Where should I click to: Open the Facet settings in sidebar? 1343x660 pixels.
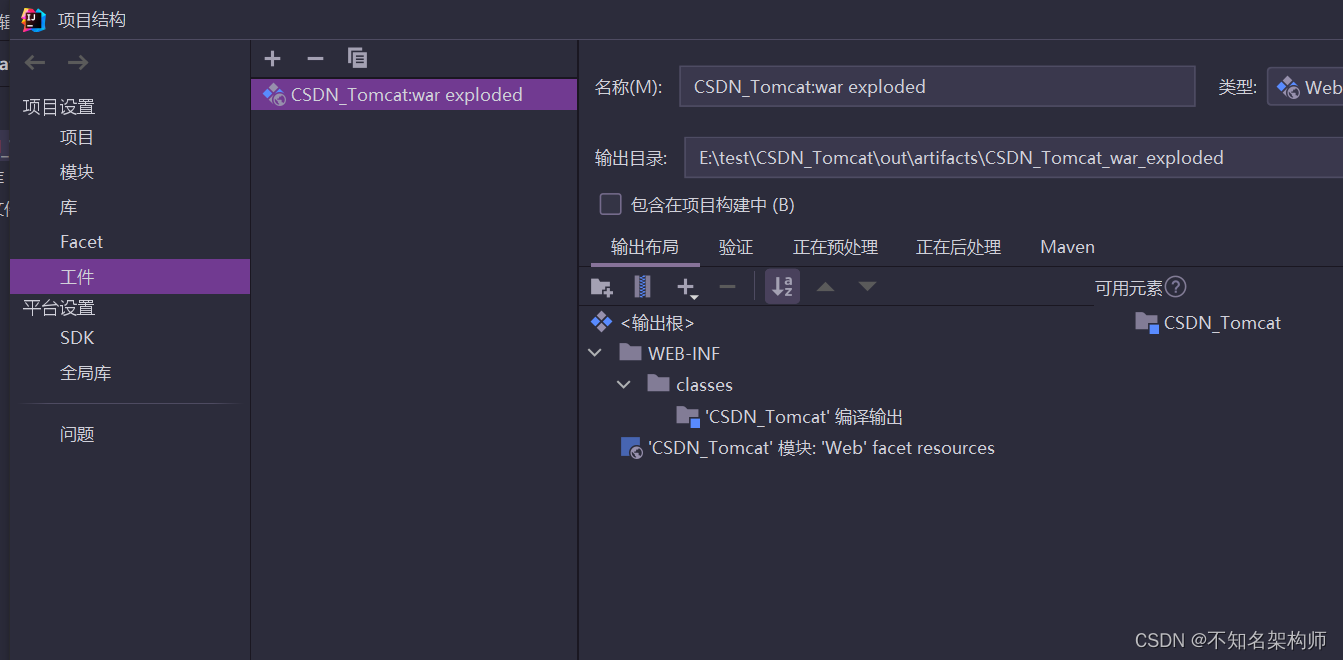81,241
